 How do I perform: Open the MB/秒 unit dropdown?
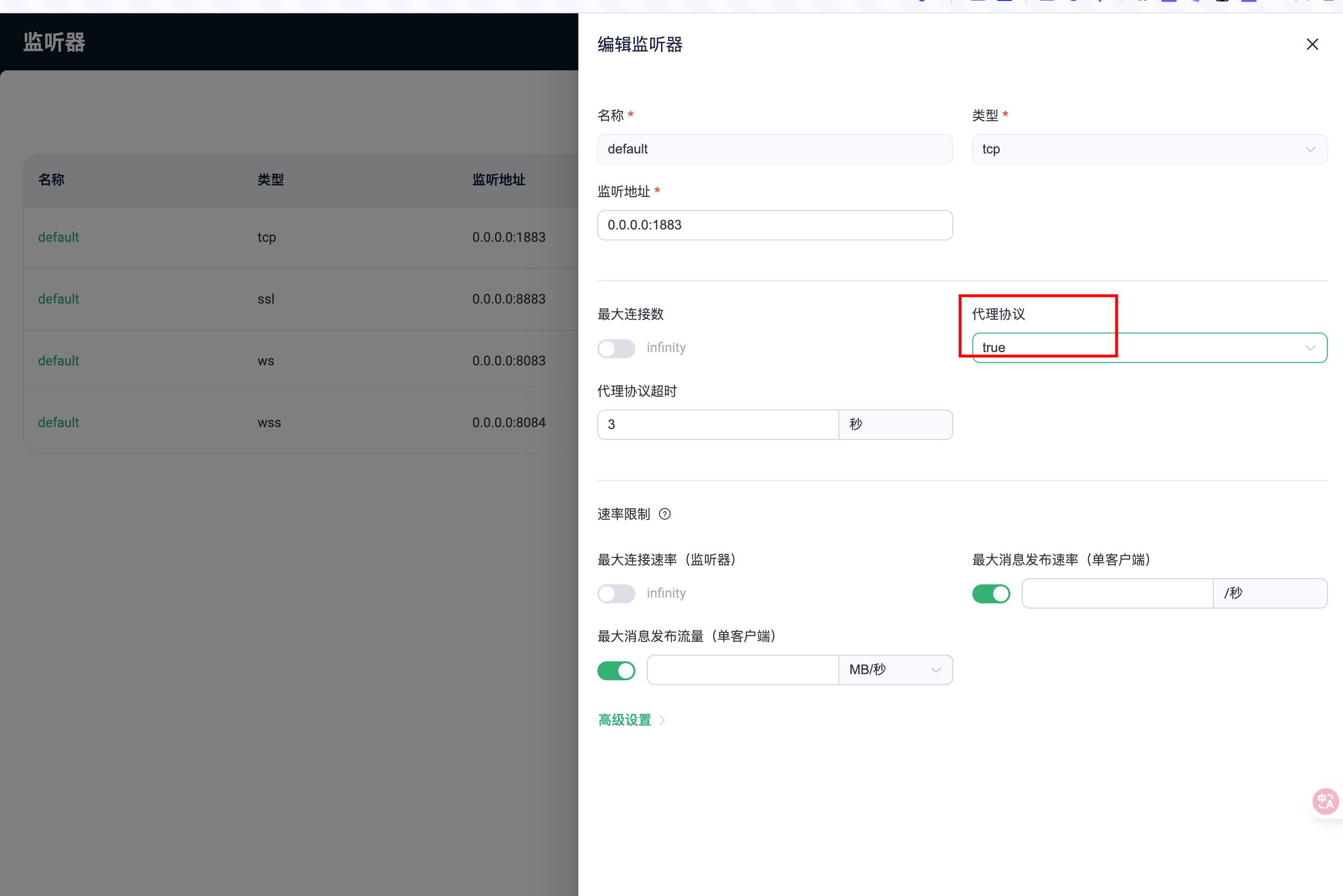pyautogui.click(x=895, y=670)
